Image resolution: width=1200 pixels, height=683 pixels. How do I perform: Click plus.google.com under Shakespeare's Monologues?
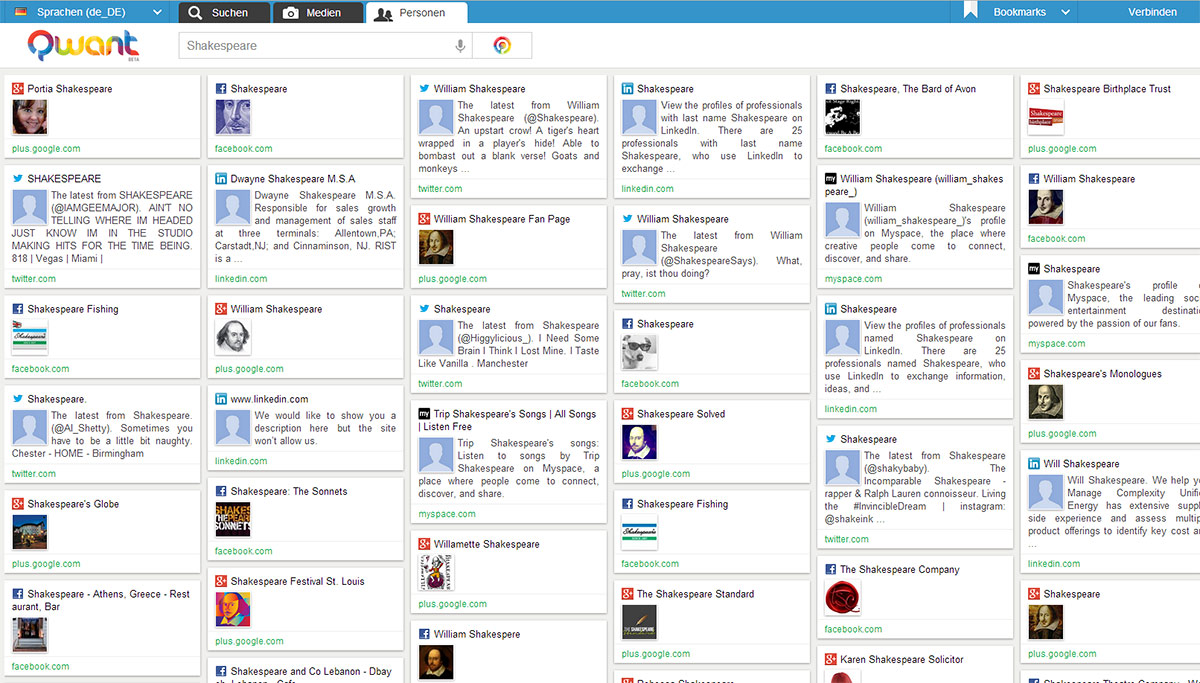[x=1062, y=434]
